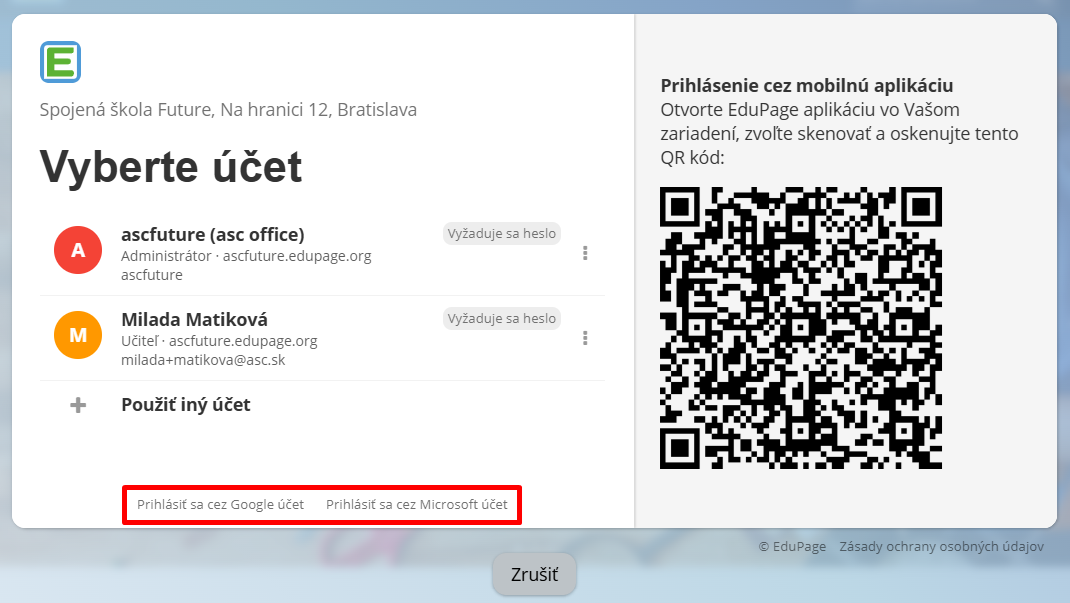Click "Vyžaduje sa heslo" badge on Milada row
This screenshot has width=1070, height=603.
501,319
